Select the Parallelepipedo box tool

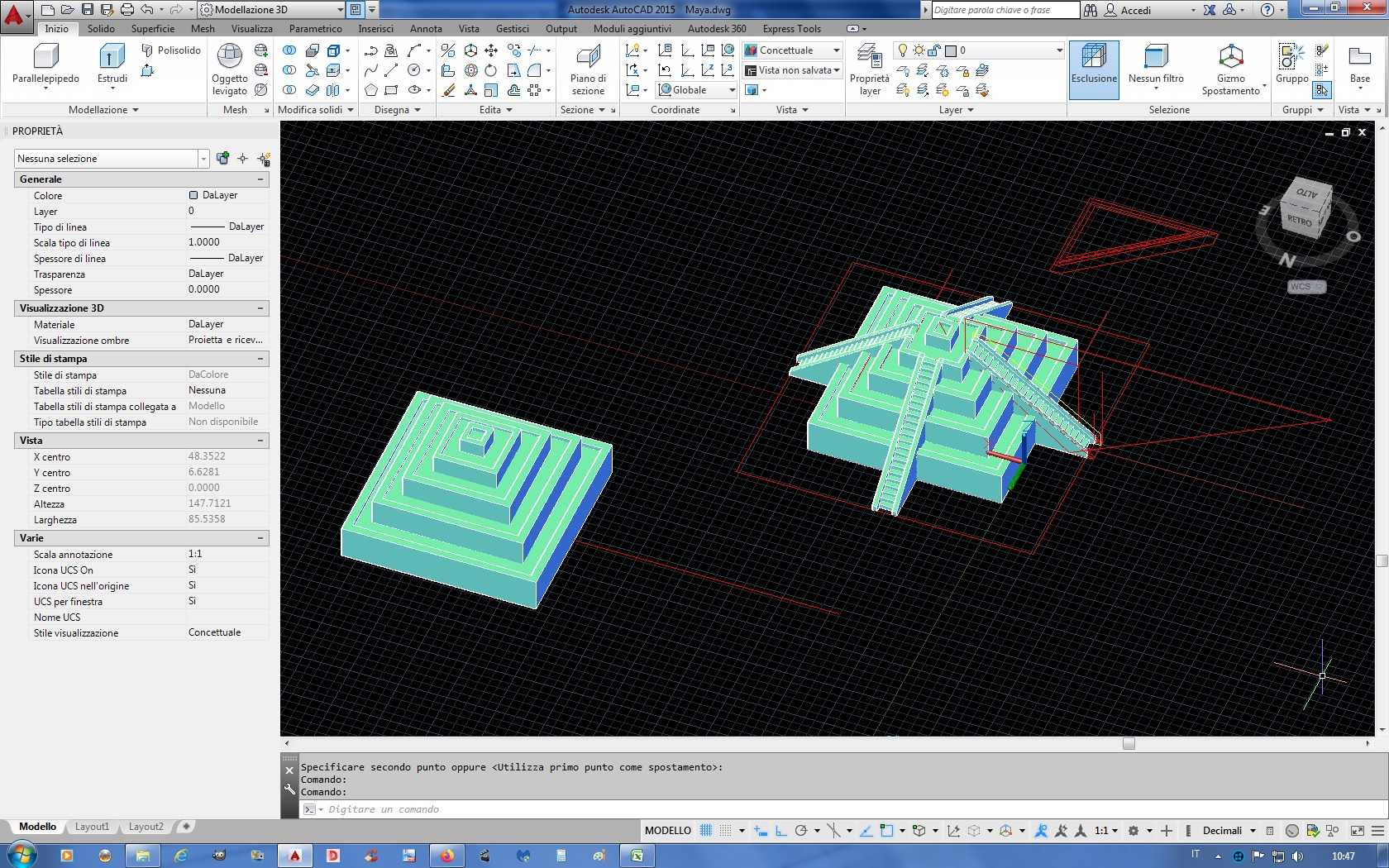[45, 65]
